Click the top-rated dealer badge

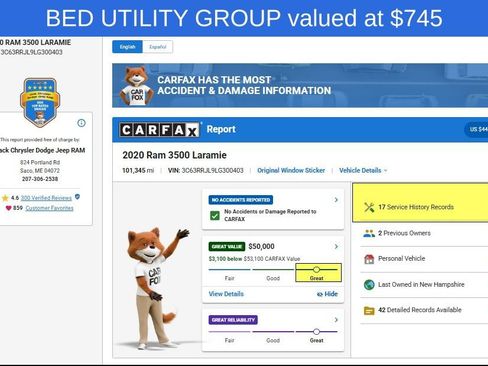pyautogui.click(x=40, y=102)
